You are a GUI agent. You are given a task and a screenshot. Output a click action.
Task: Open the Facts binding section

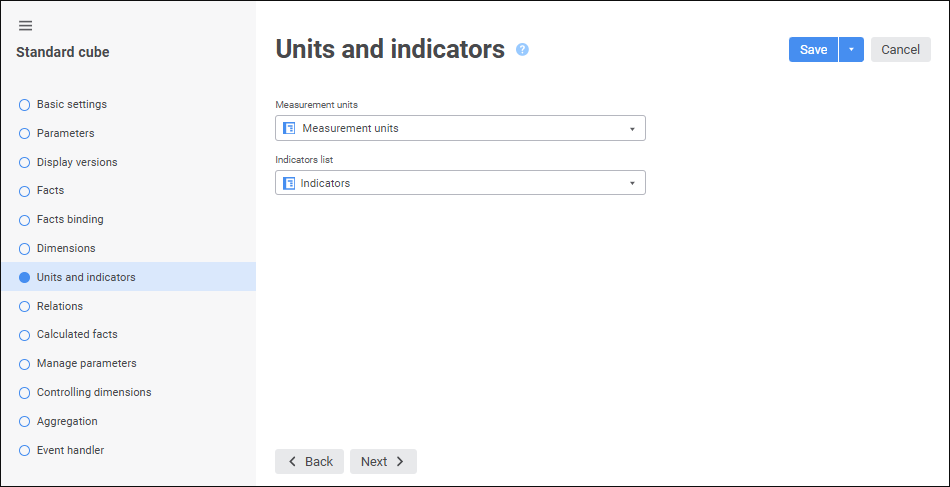click(x=70, y=219)
